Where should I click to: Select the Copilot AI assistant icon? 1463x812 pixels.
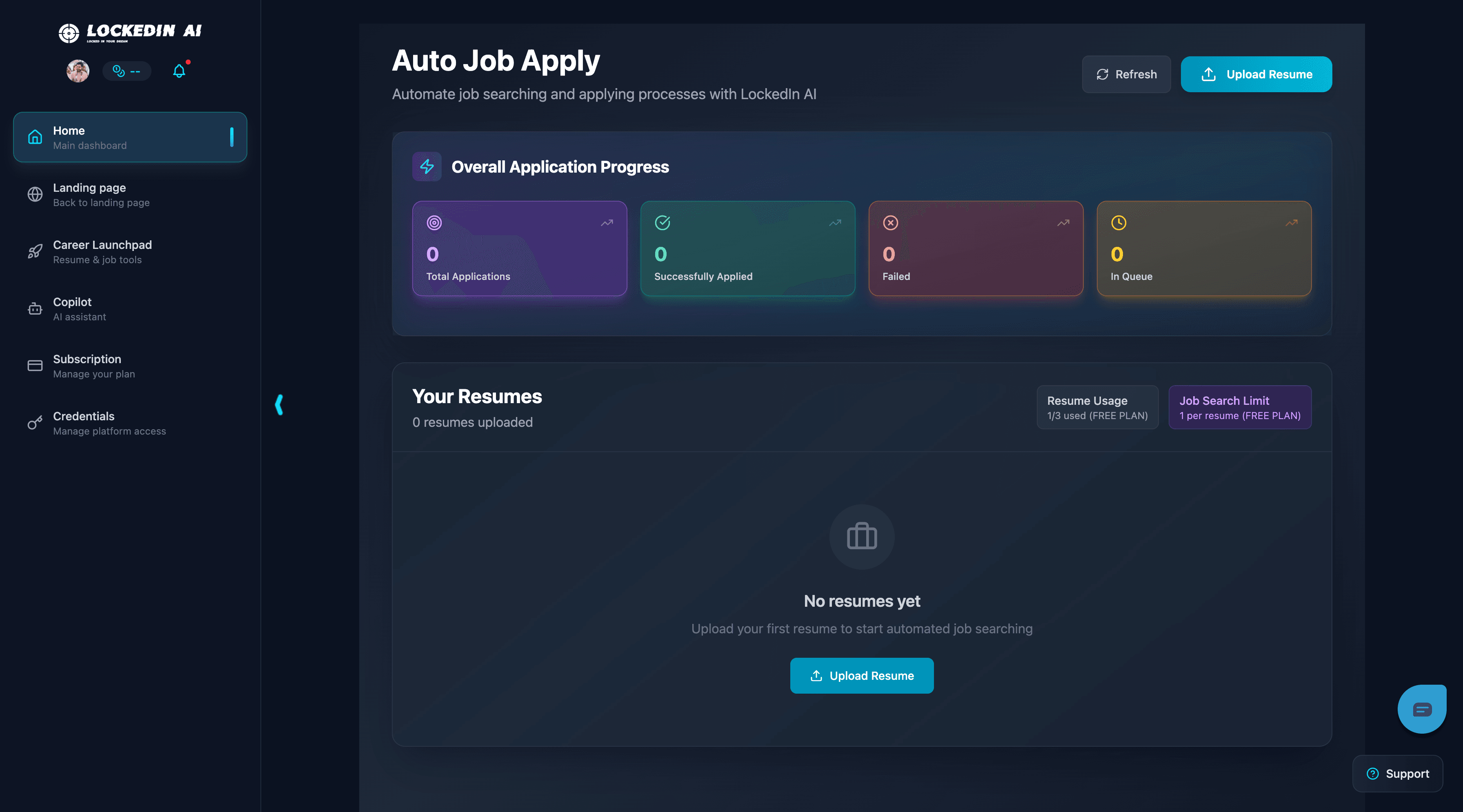coord(35,308)
